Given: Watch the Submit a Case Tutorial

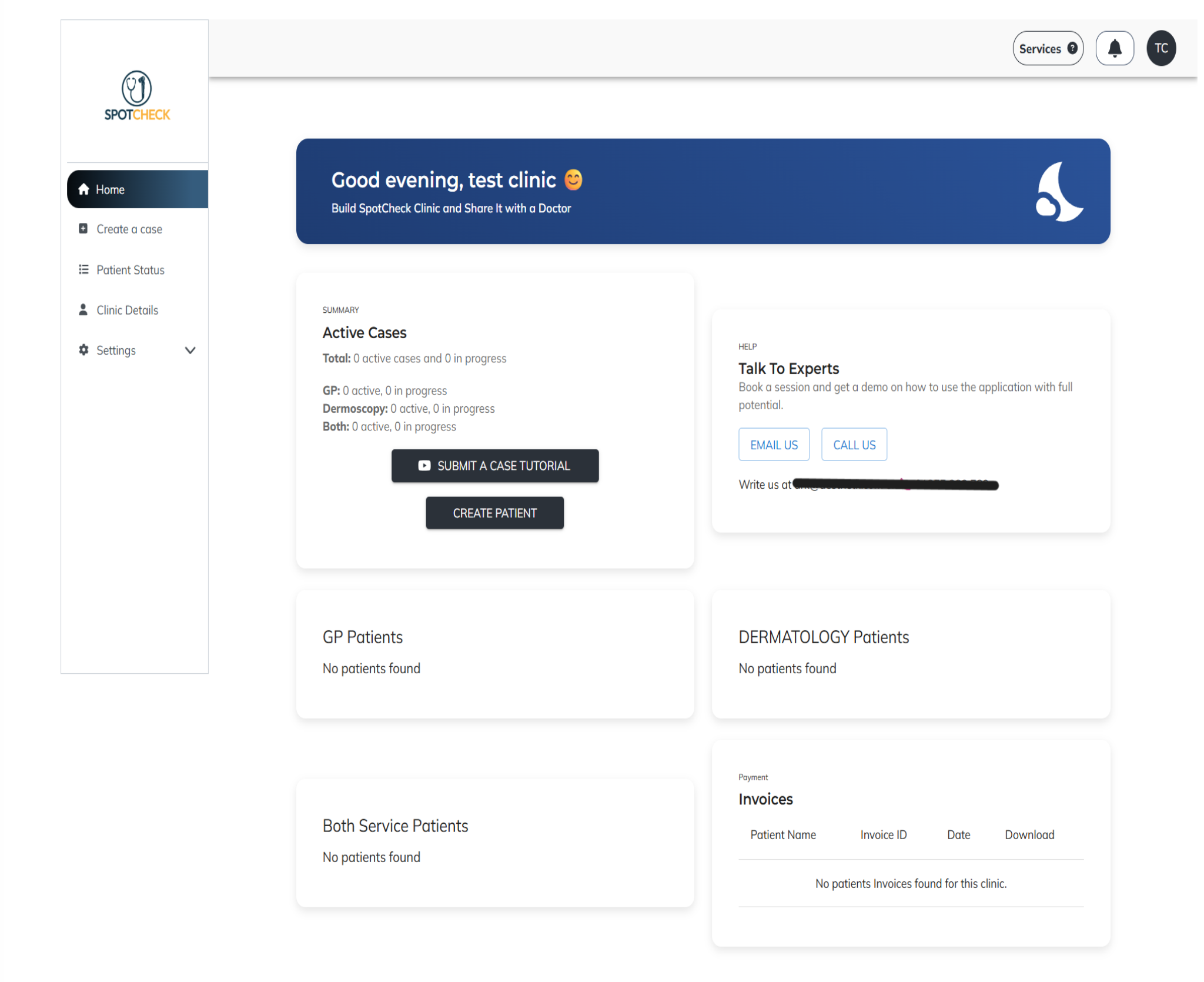Looking at the screenshot, I should (x=495, y=466).
